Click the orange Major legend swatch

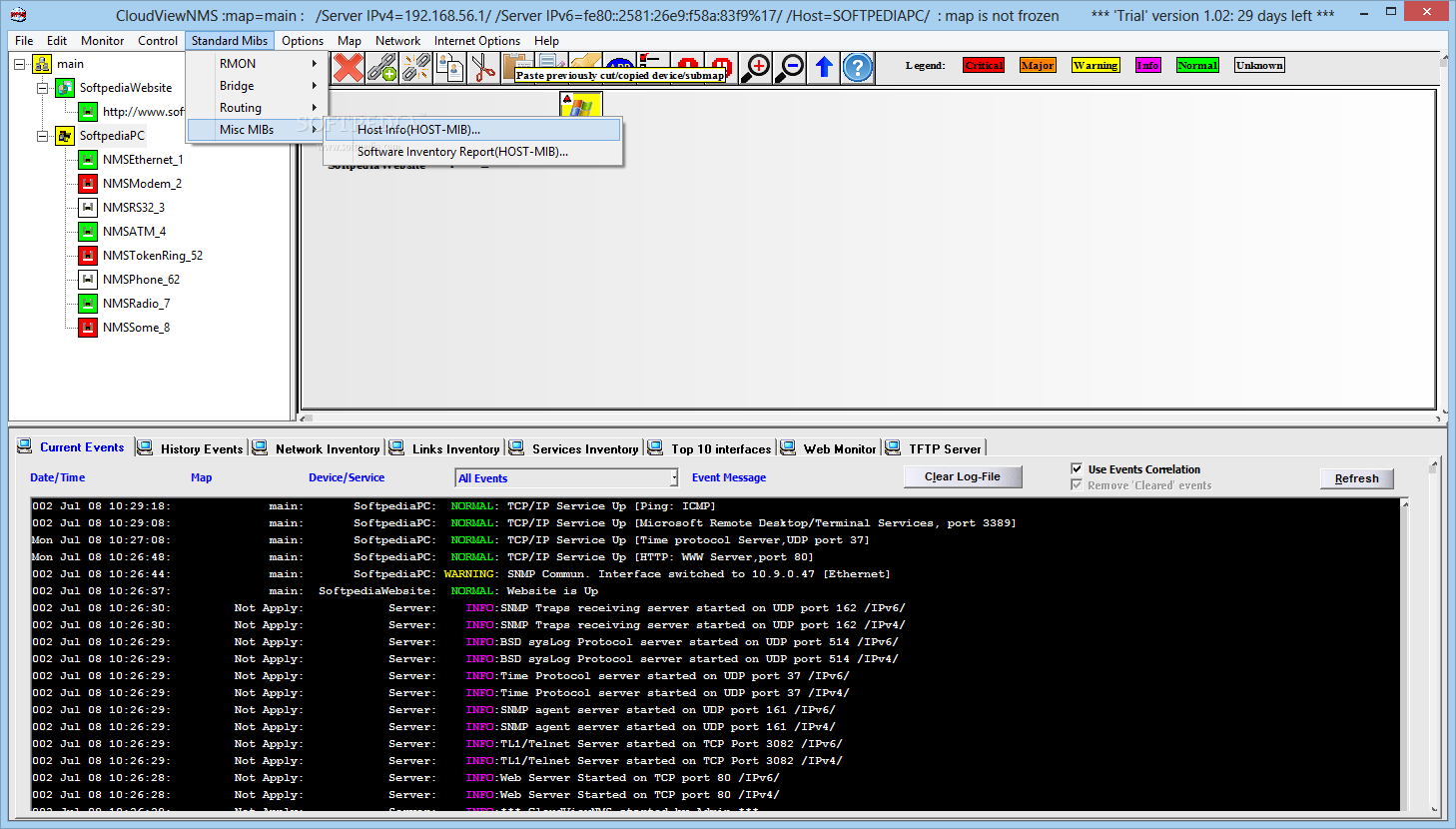(1038, 65)
